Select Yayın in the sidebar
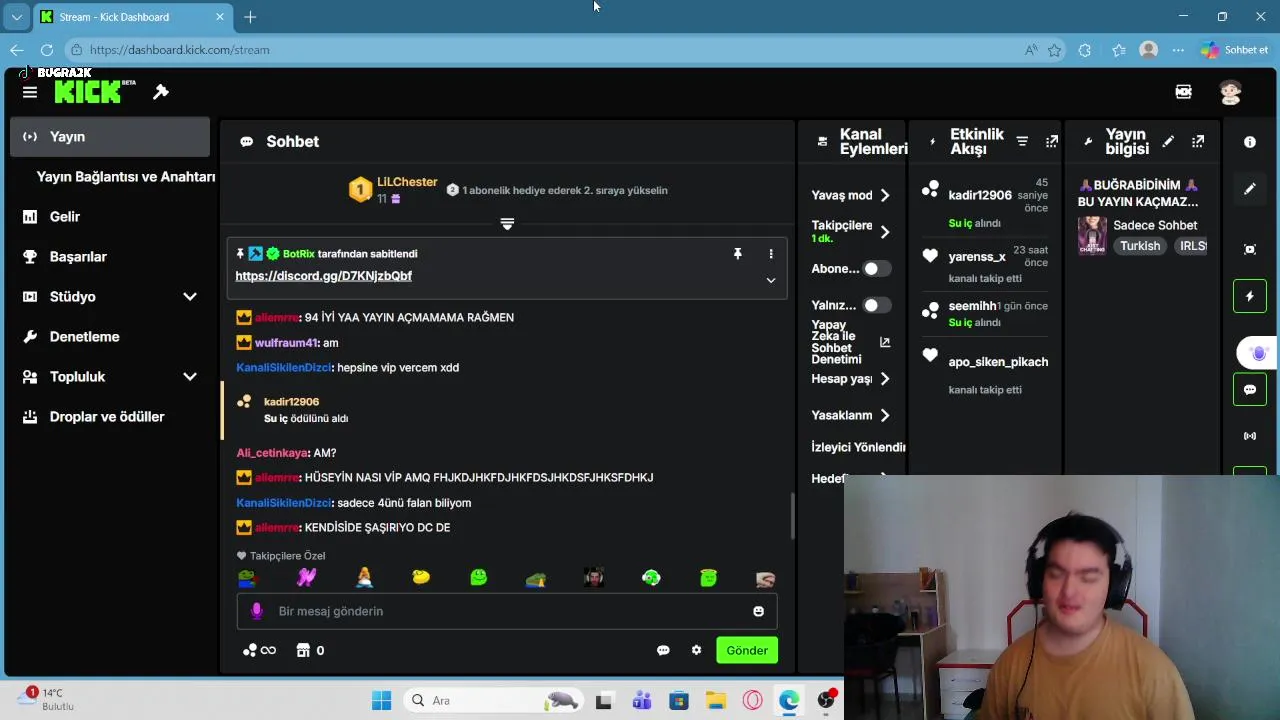Viewport: 1280px width, 720px height. (110, 137)
